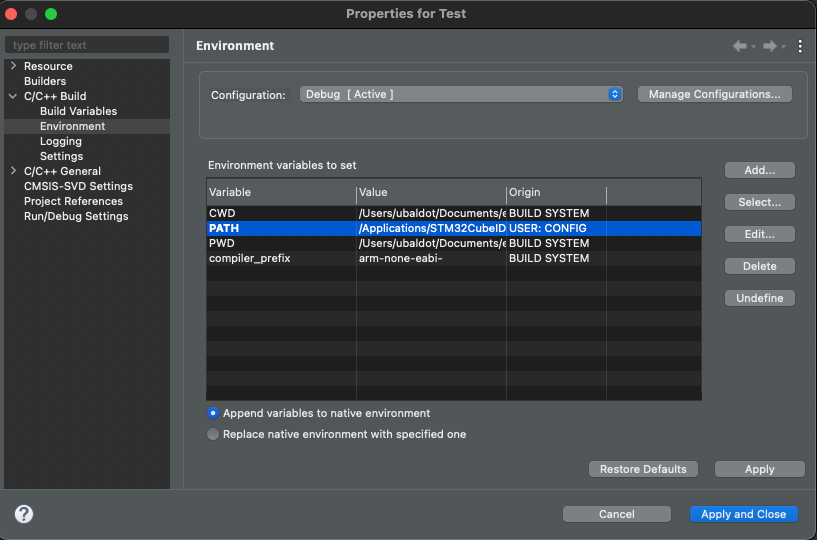Open forward history dropdown arrow
The width and height of the screenshot is (817, 540).
pyautogui.click(x=783, y=47)
